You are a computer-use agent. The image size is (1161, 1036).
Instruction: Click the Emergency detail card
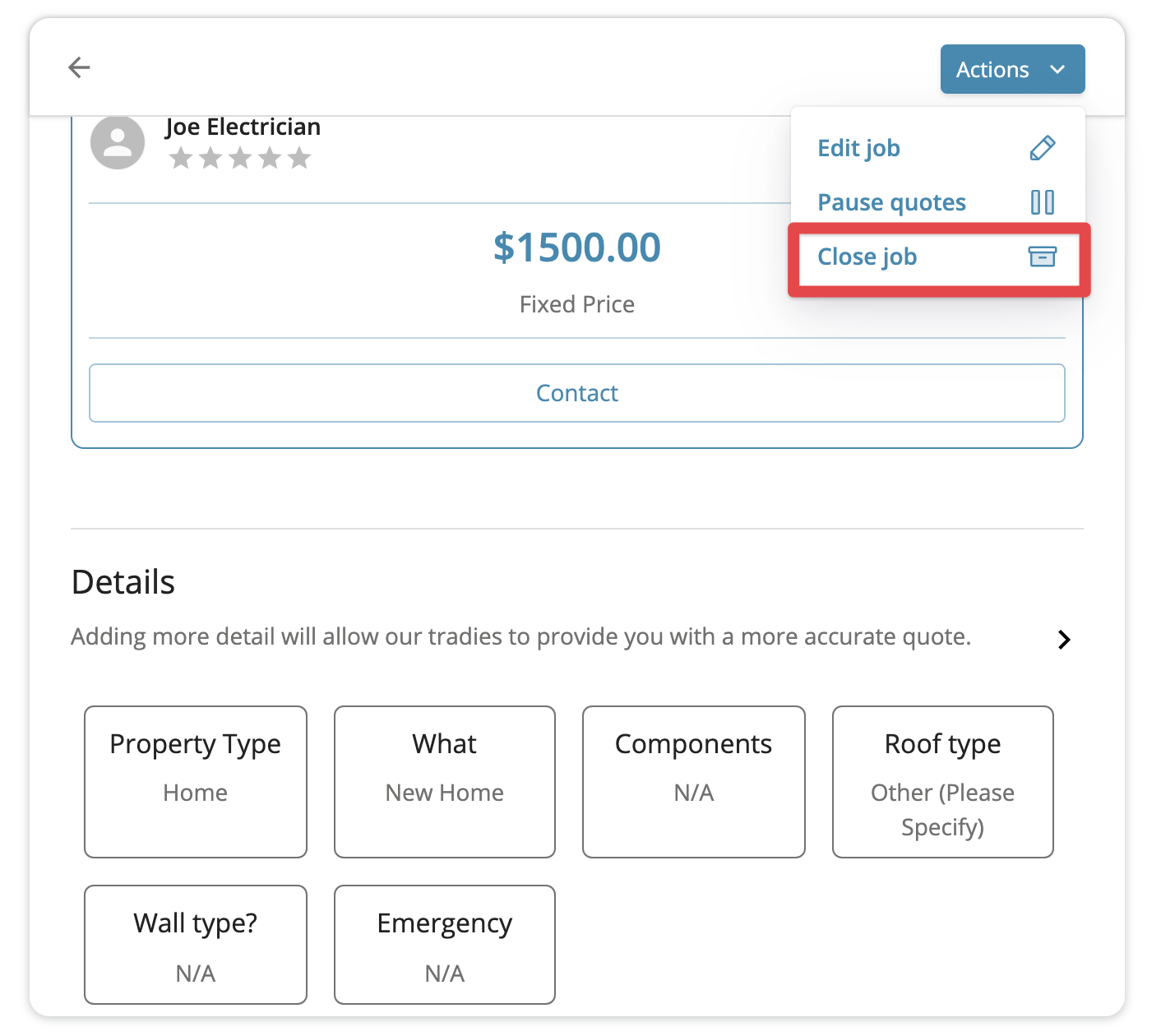pos(444,944)
